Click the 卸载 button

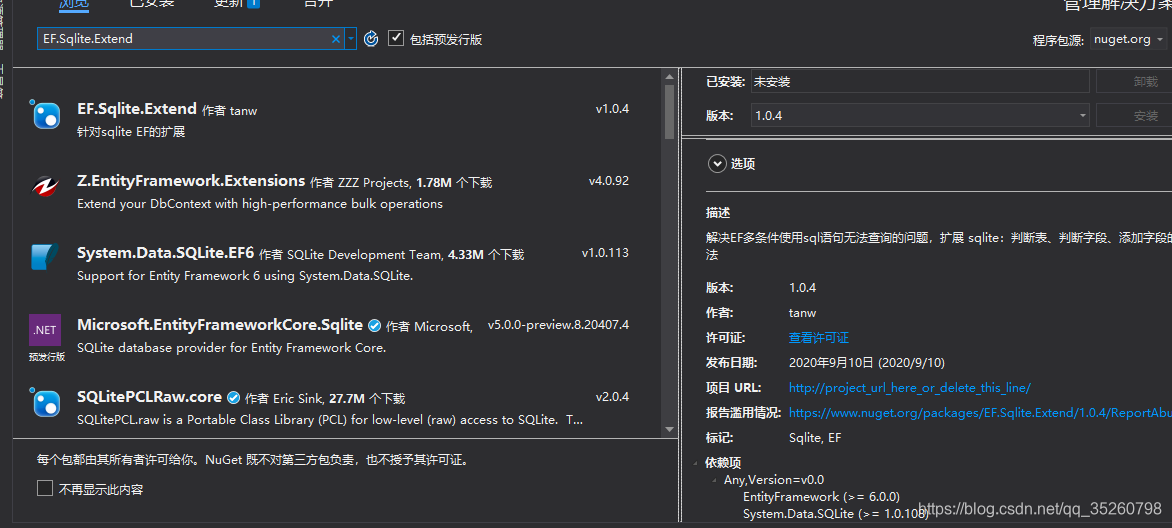1134,82
